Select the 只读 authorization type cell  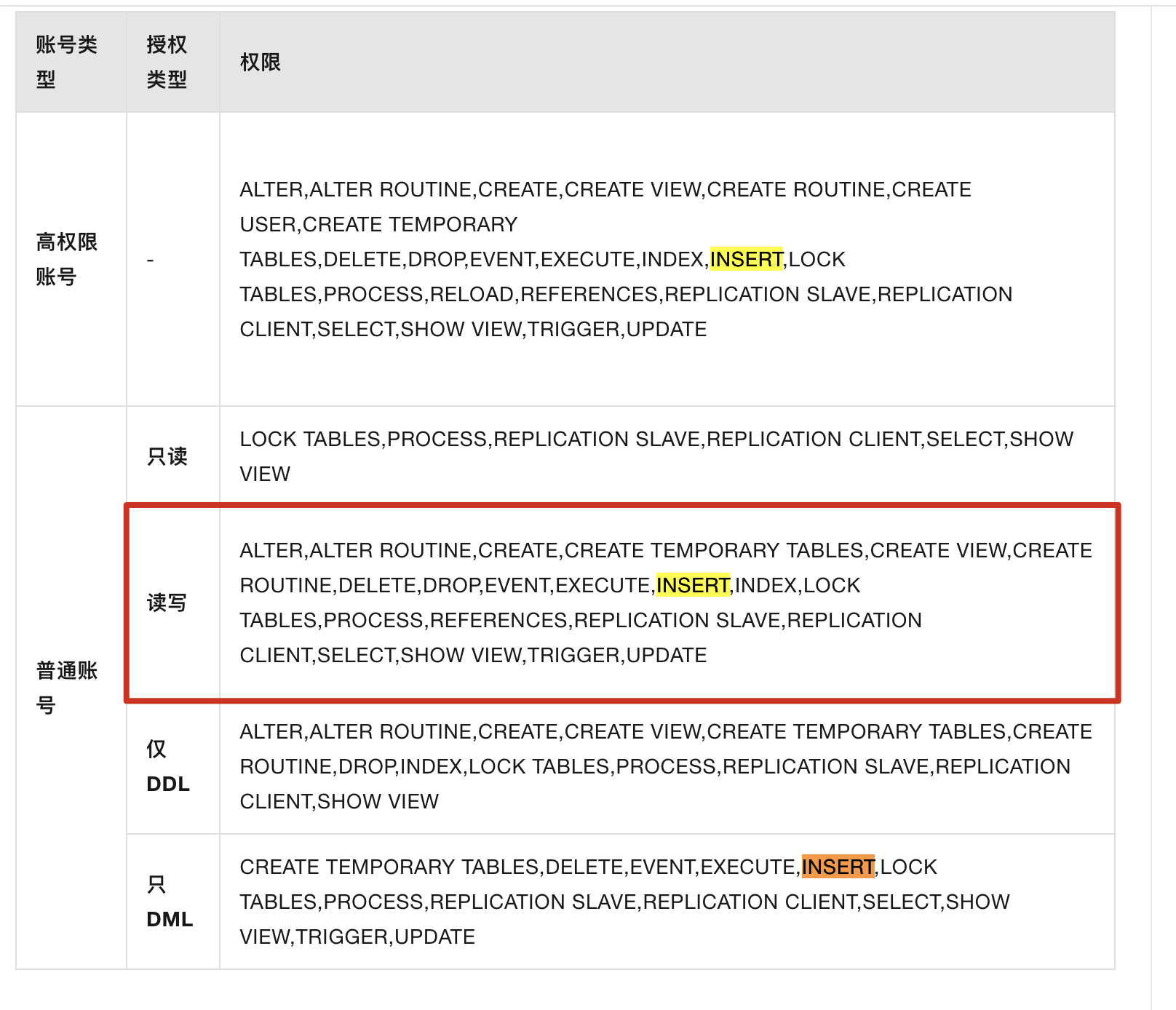[167, 456]
